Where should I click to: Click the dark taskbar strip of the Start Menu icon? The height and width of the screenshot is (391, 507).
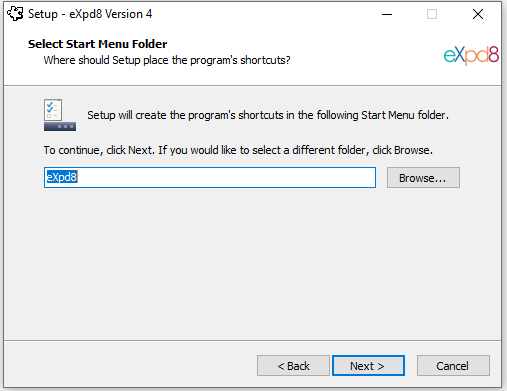[60, 127]
